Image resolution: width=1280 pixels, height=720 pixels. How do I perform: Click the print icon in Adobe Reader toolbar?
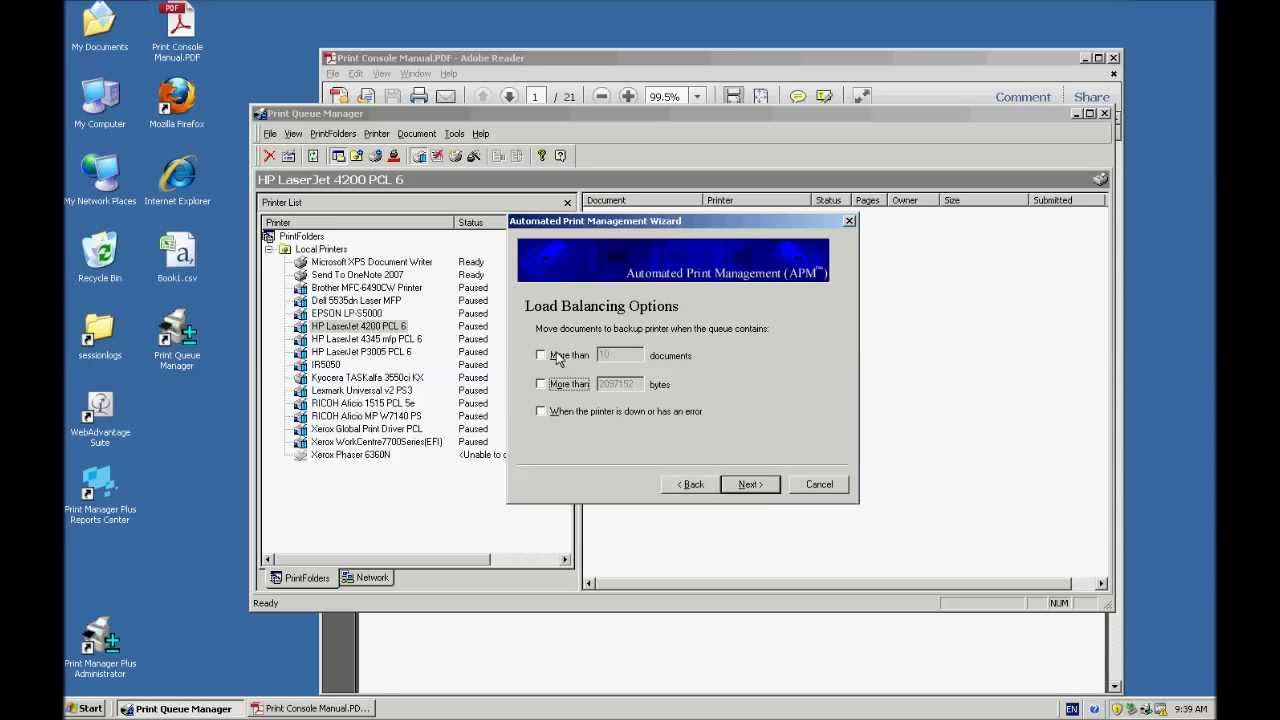419,96
